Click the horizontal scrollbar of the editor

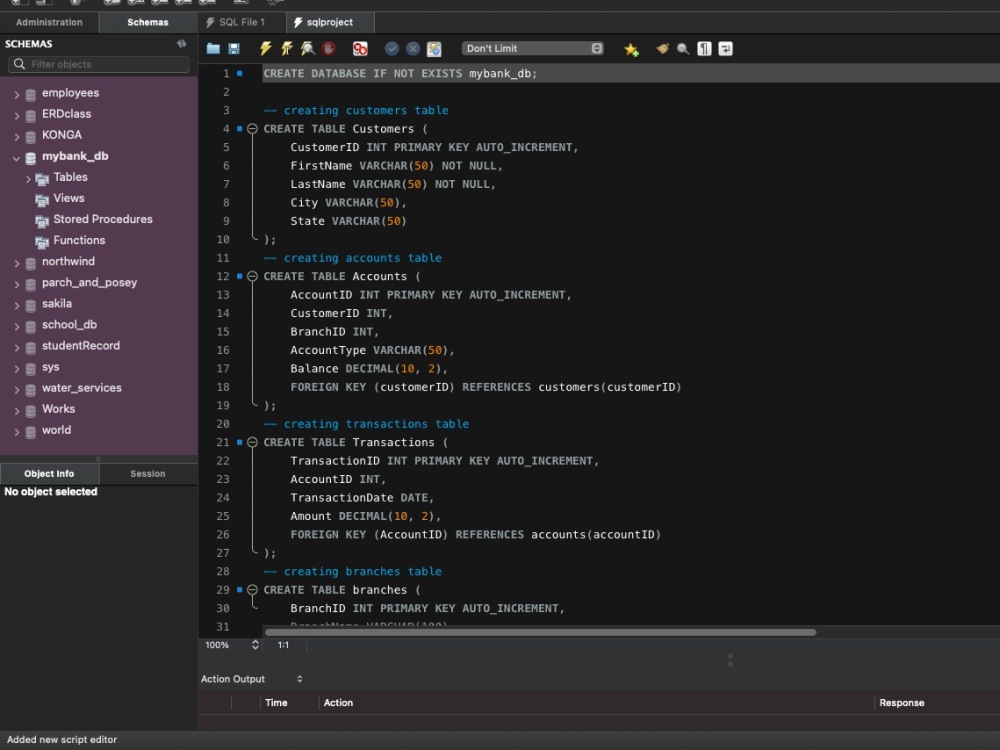[540, 633]
